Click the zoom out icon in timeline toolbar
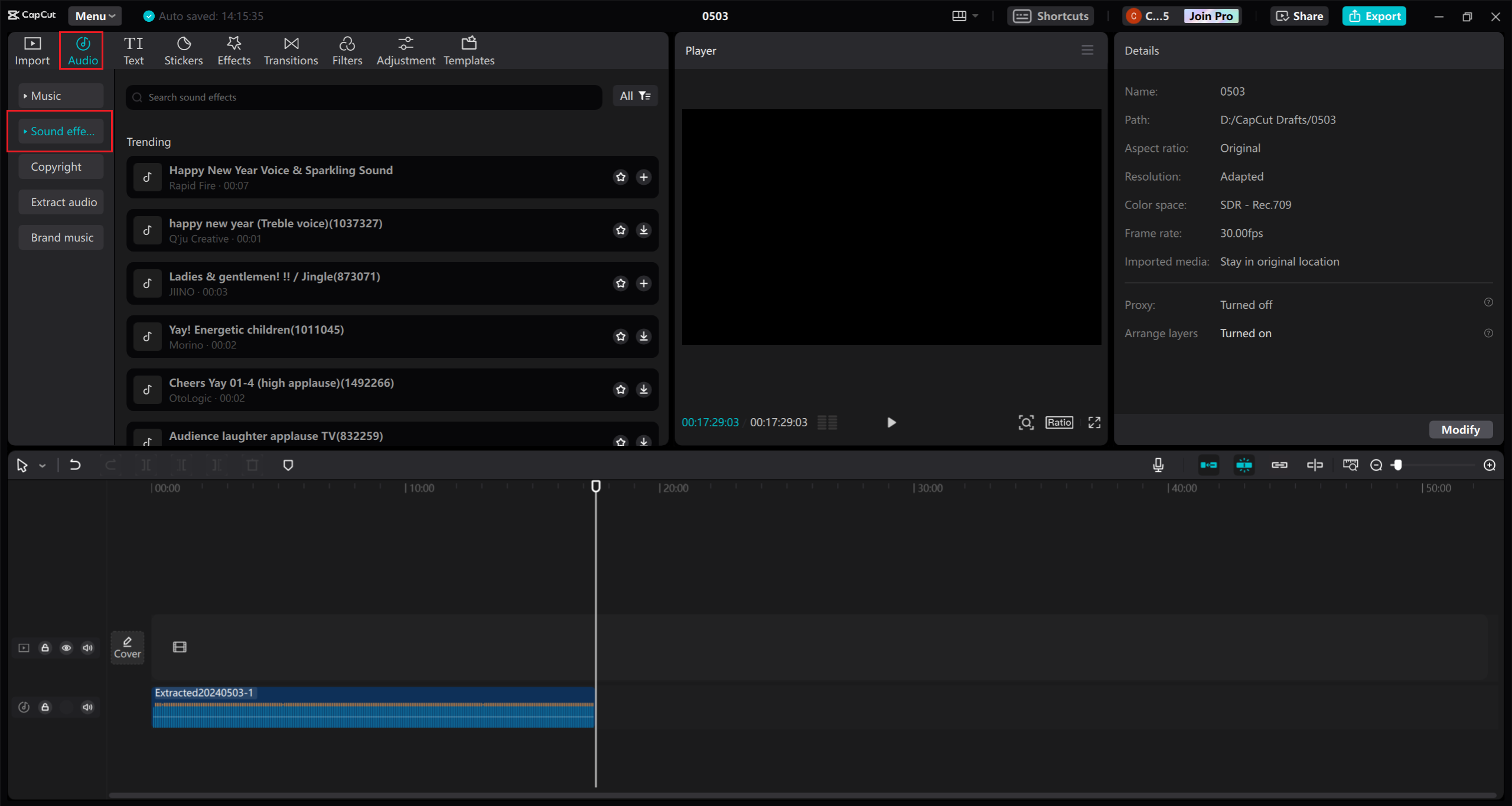Viewport: 1512px width, 806px height. [1376, 465]
